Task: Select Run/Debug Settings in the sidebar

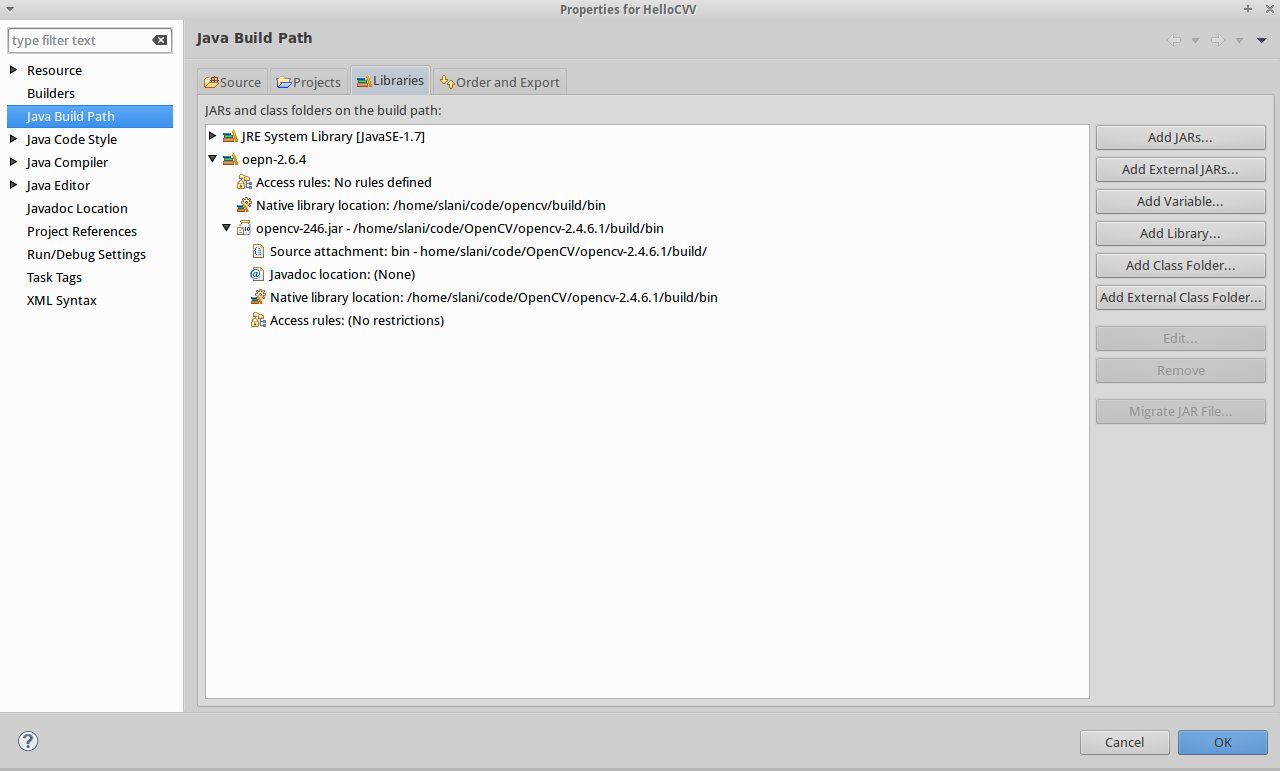Action: coord(86,254)
